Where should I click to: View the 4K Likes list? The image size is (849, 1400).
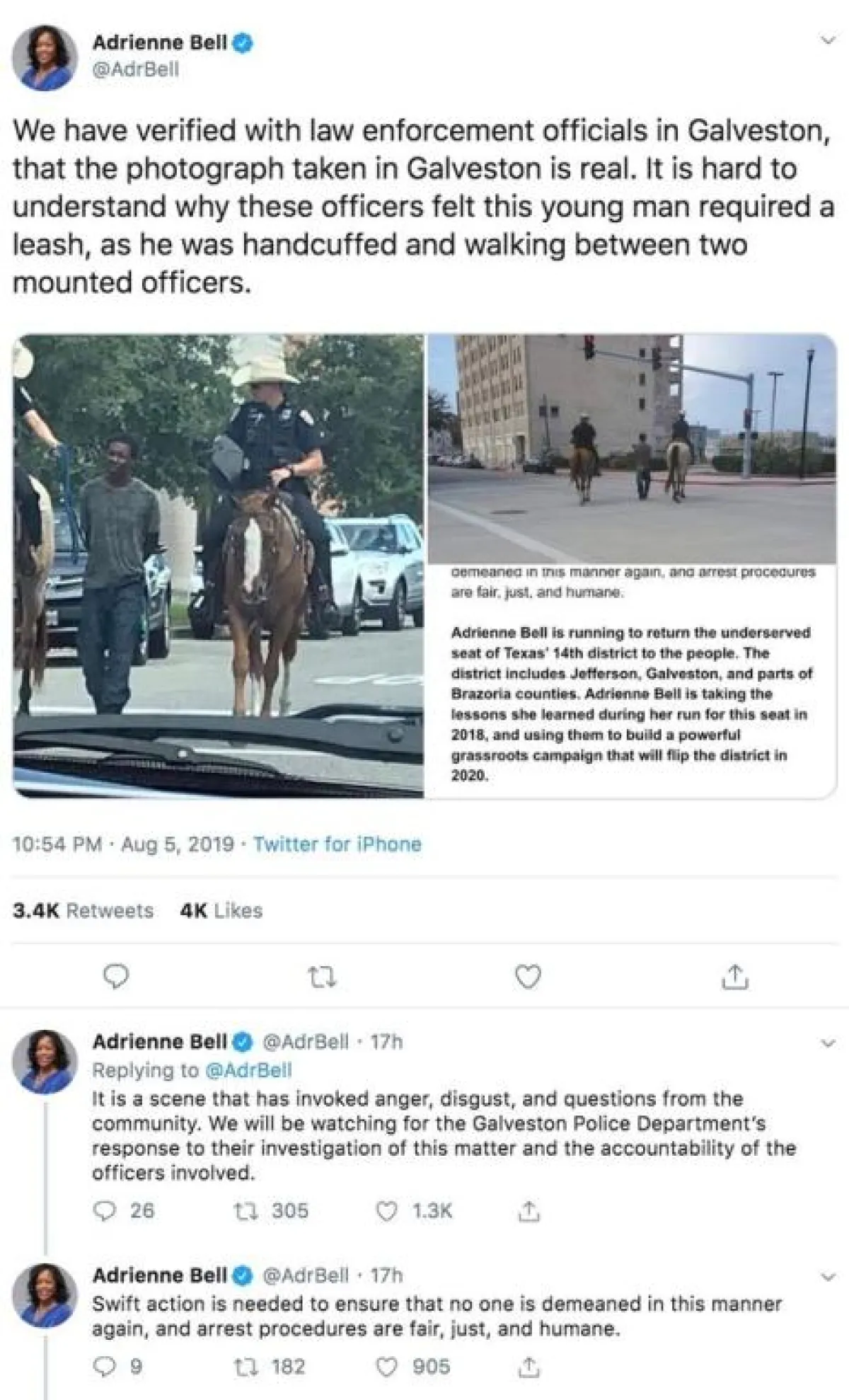tap(221, 911)
